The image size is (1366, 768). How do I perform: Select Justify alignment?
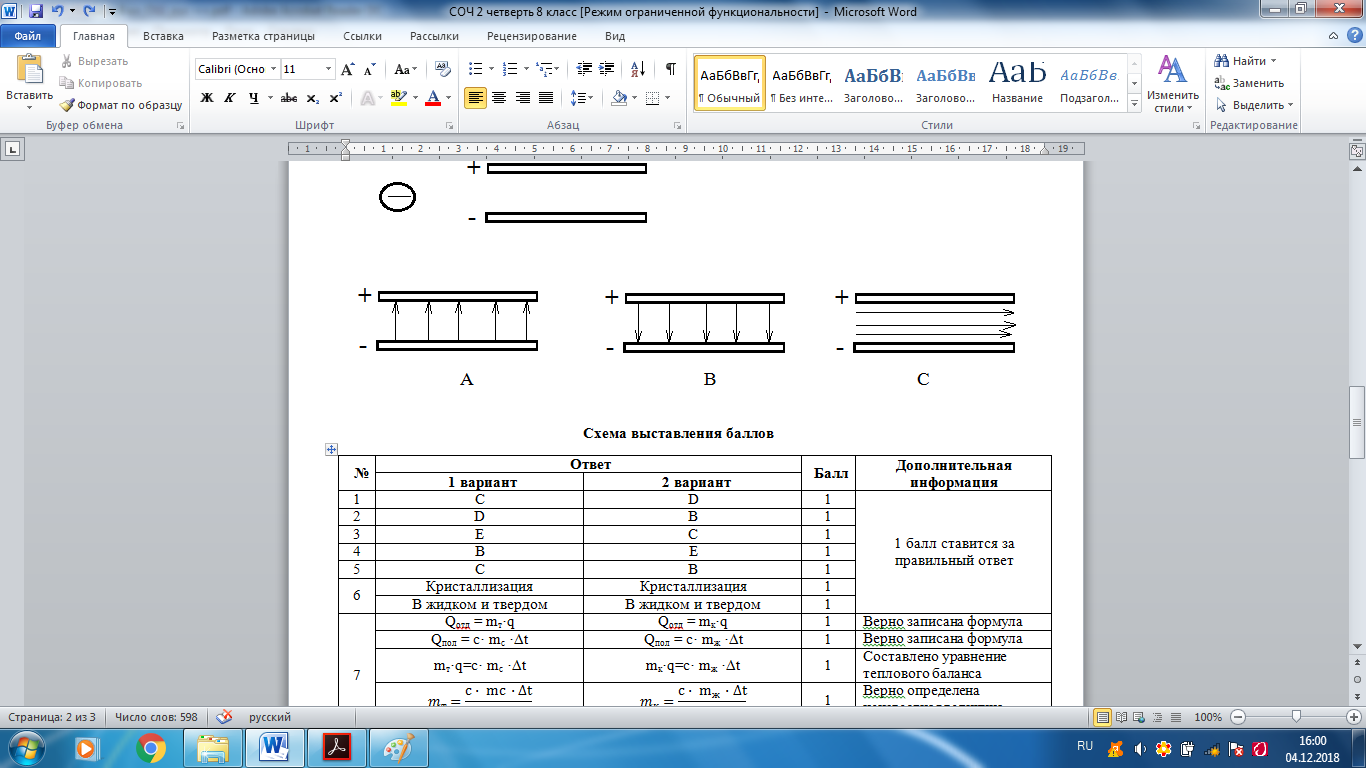pyautogui.click(x=545, y=98)
